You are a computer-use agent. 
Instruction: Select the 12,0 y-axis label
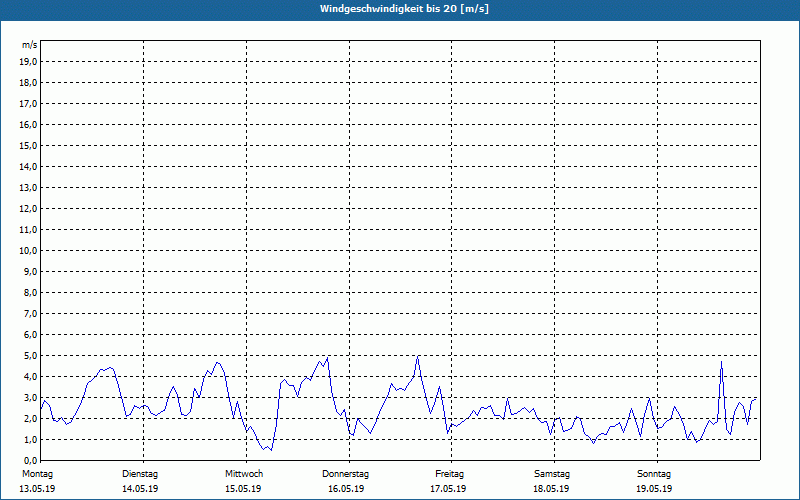coord(28,209)
